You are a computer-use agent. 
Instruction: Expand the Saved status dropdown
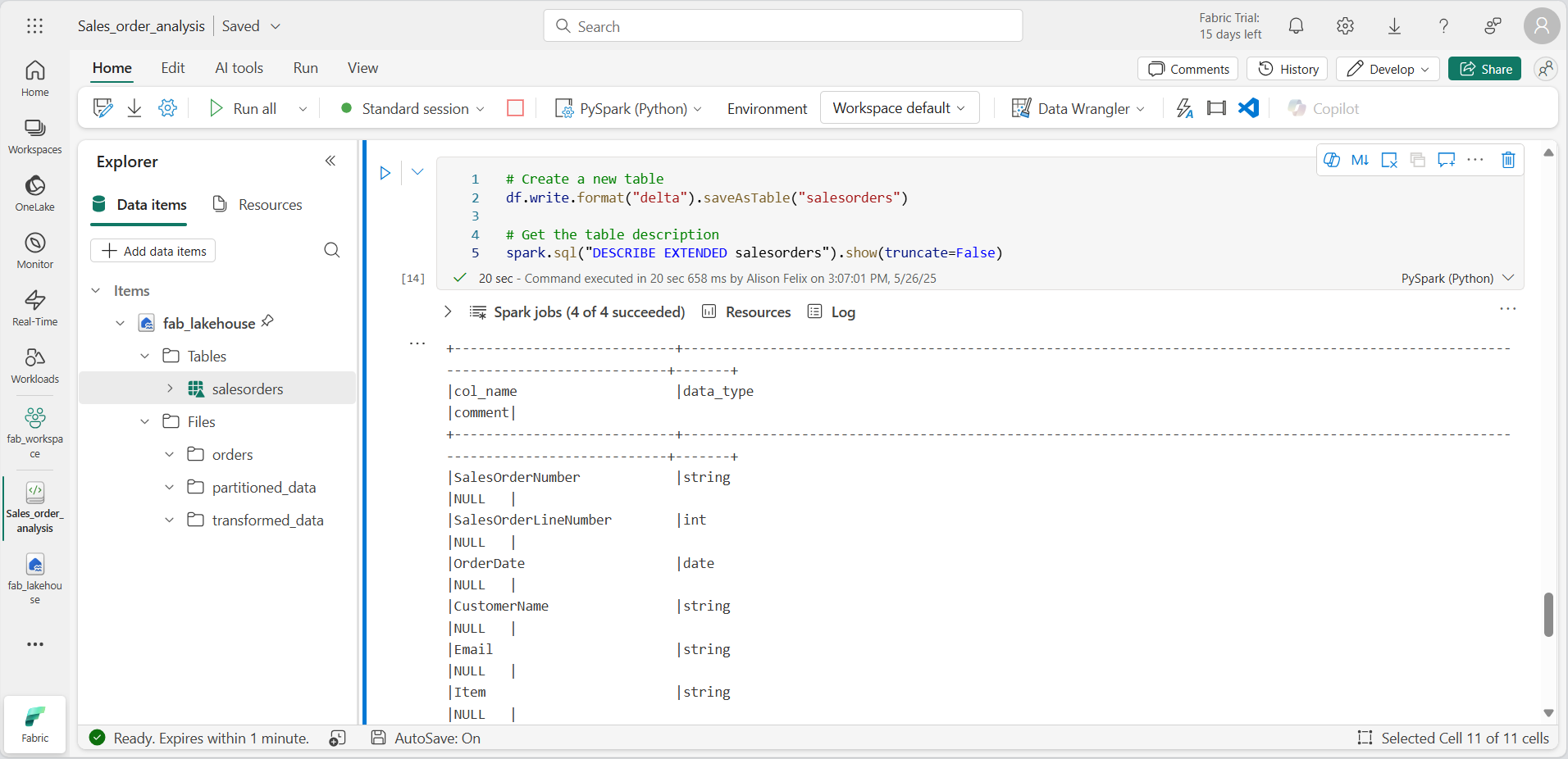pos(276,26)
